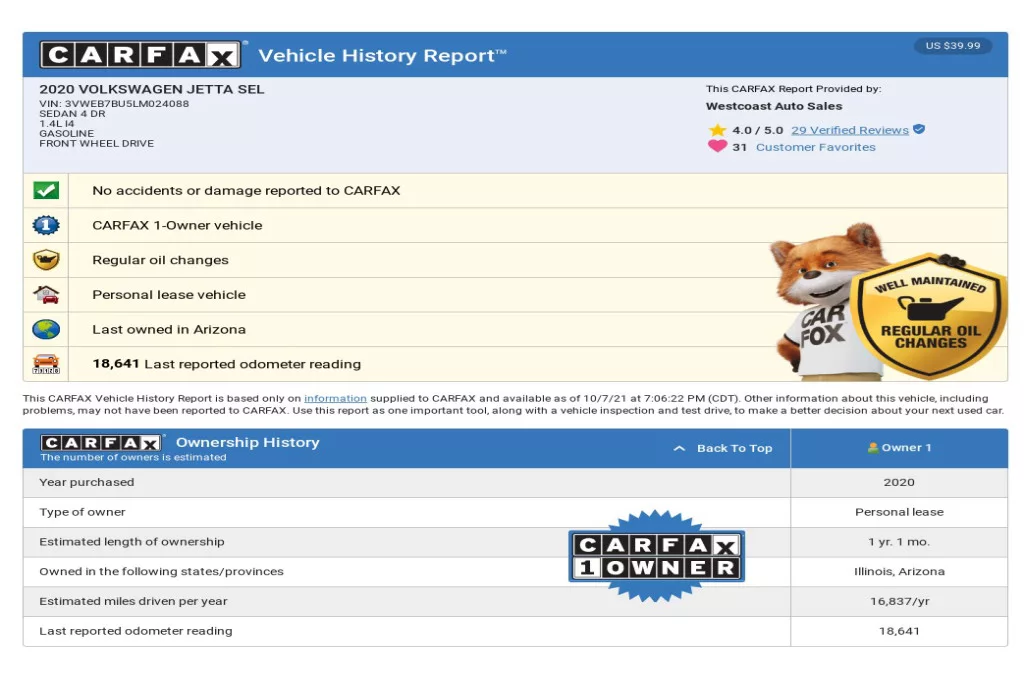Click the personal lease house icon
Viewport: 1024px width, 680px height.
pyautogui.click(x=46, y=295)
